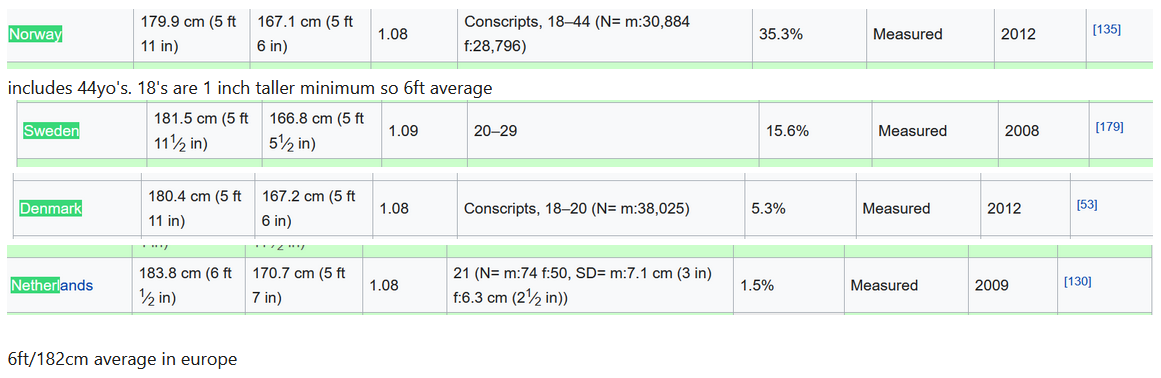Open the Netherlands country link
The height and width of the screenshot is (378, 1161).
(x=52, y=285)
